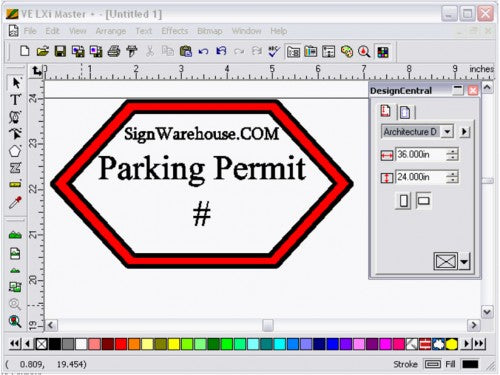Viewport: 500px width, 375px height.
Task: Select the yellow Measure ruler tool
Action: [x=15, y=185]
